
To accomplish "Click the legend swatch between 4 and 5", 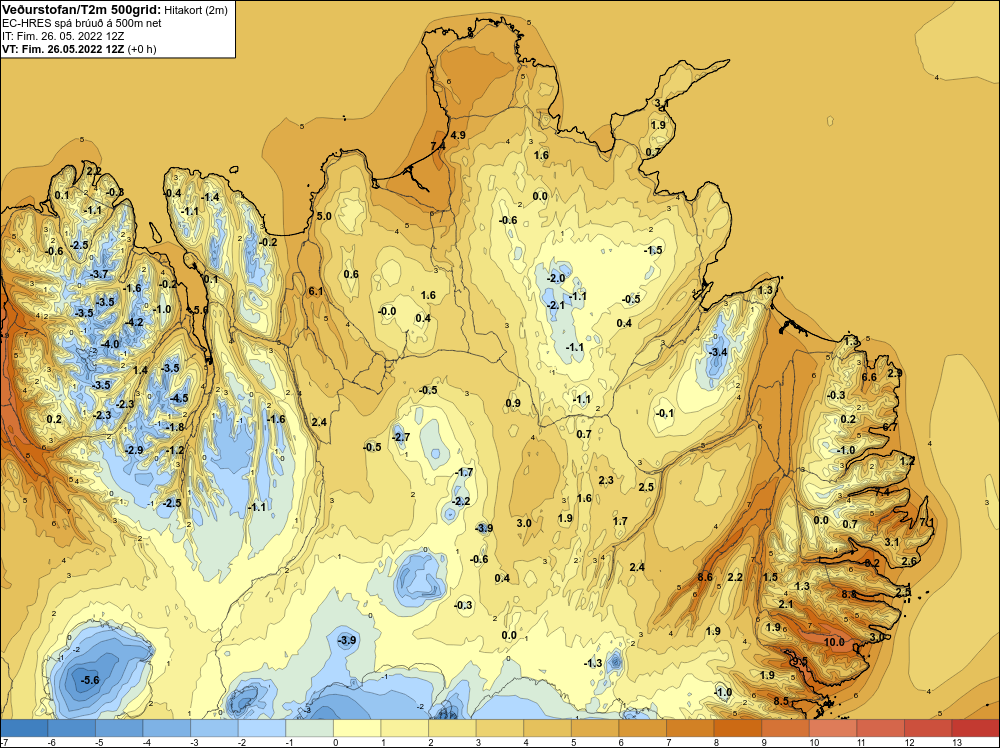I will 548,728.
